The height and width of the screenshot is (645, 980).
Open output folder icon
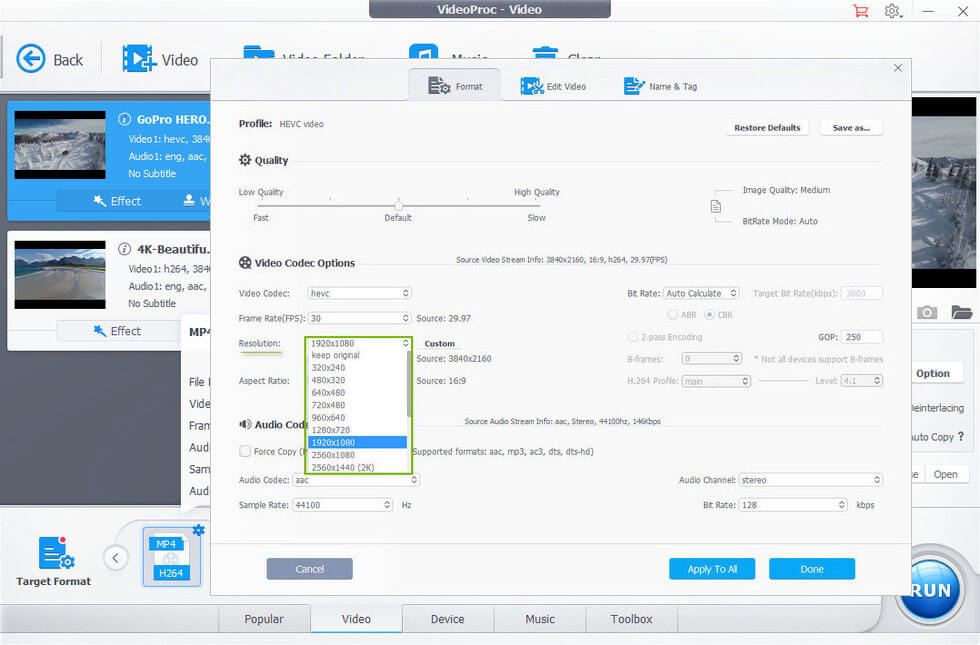[961, 312]
